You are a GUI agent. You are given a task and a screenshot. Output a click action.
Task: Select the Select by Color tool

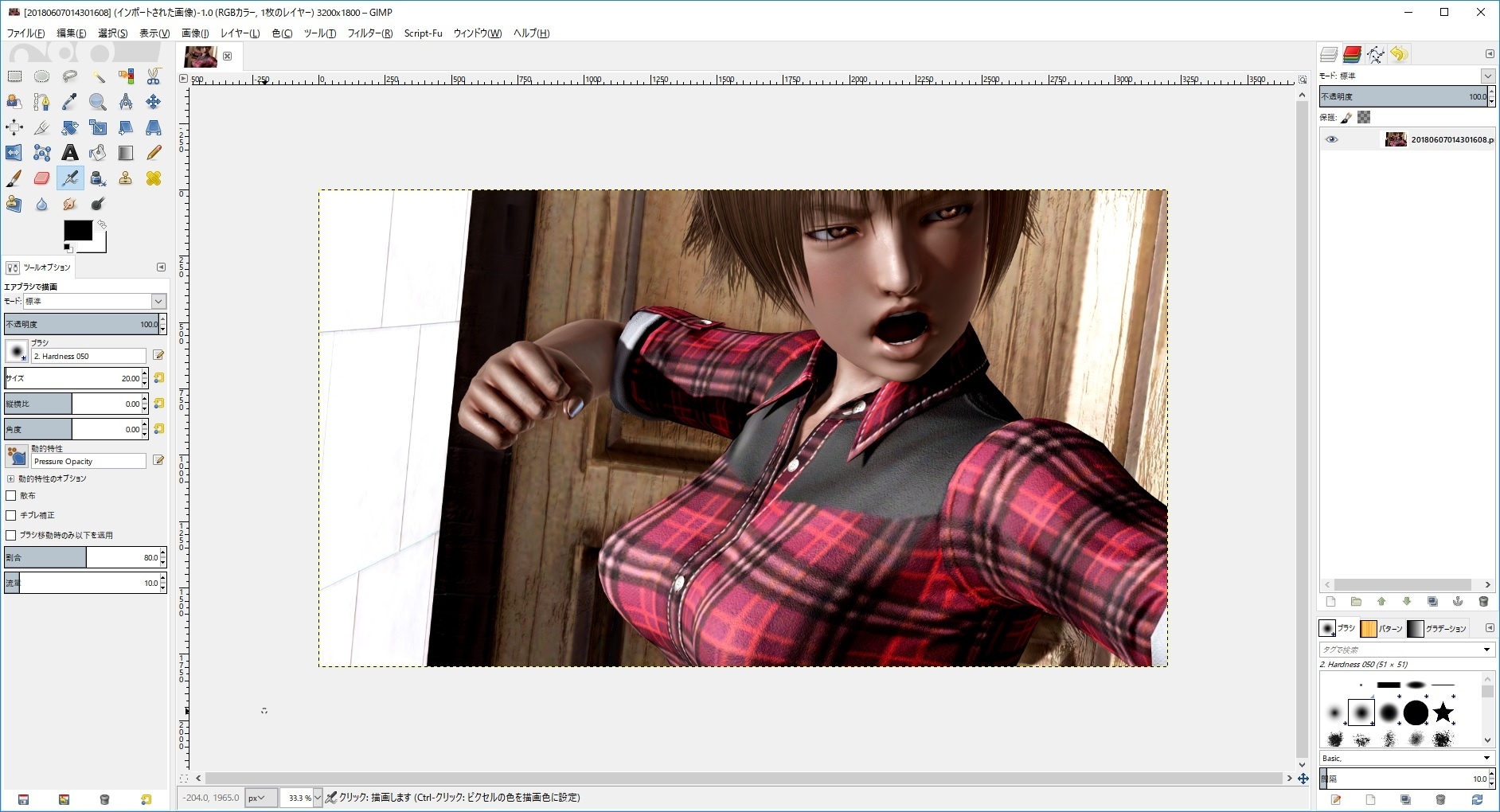[x=126, y=76]
